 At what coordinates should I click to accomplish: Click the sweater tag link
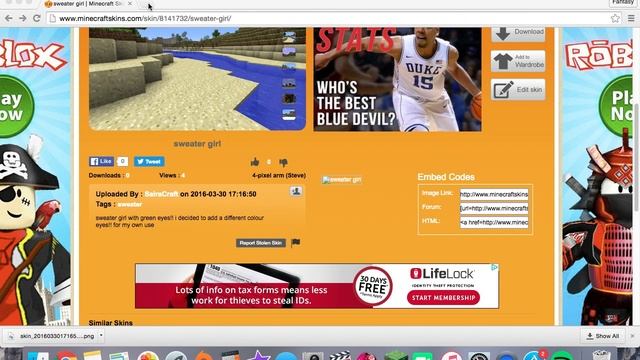click(x=130, y=204)
